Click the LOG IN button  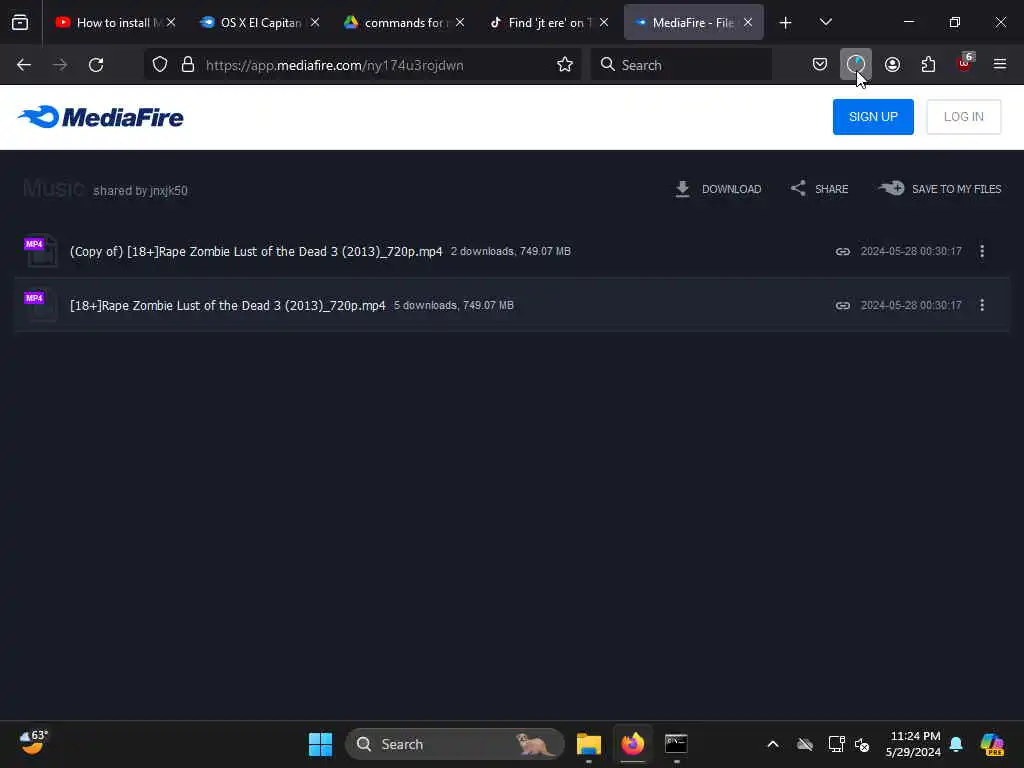click(963, 117)
